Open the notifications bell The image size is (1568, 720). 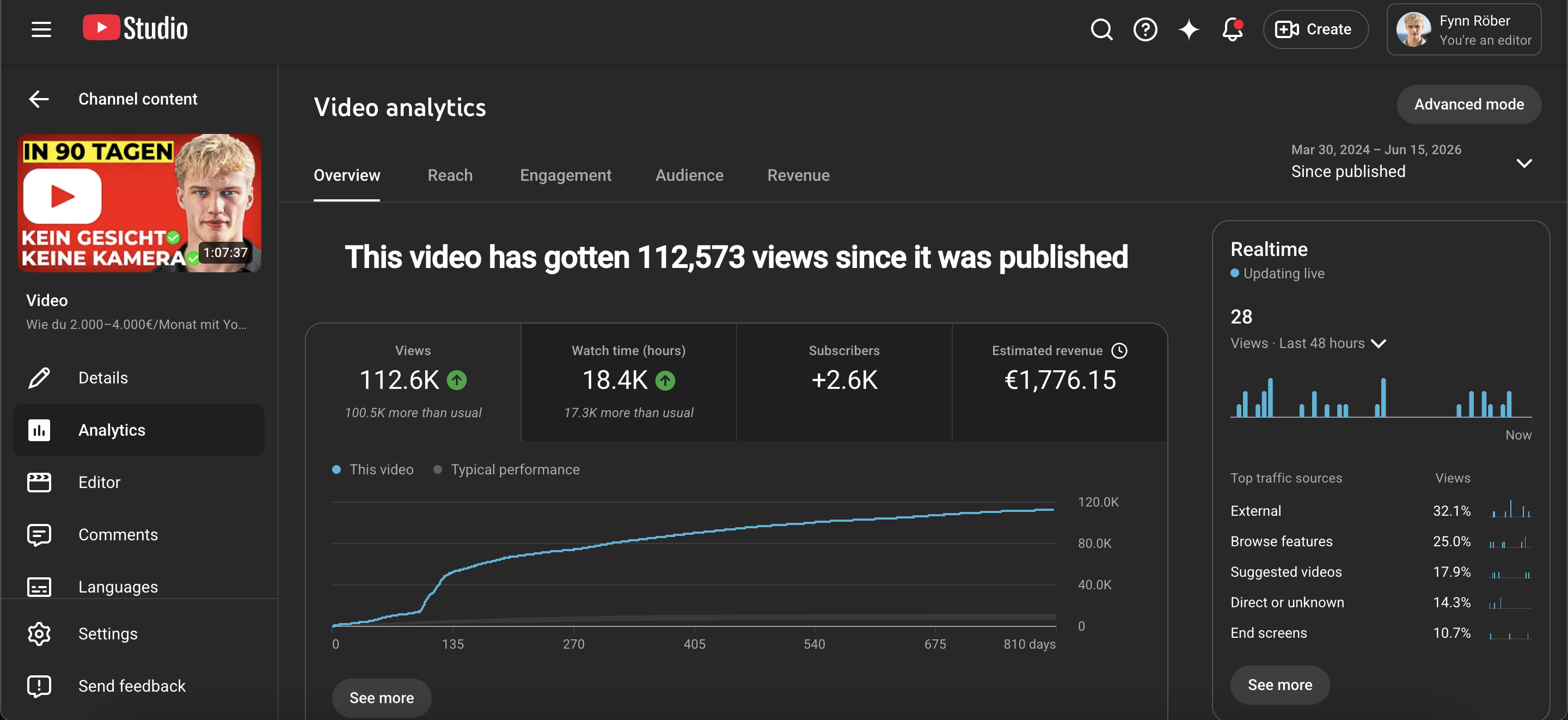tap(1232, 29)
